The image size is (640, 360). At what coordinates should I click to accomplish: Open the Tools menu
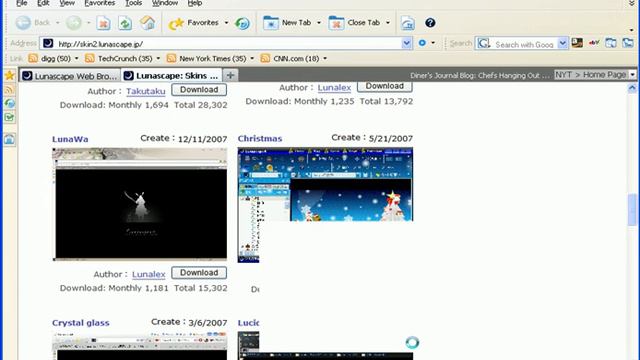pos(133,3)
